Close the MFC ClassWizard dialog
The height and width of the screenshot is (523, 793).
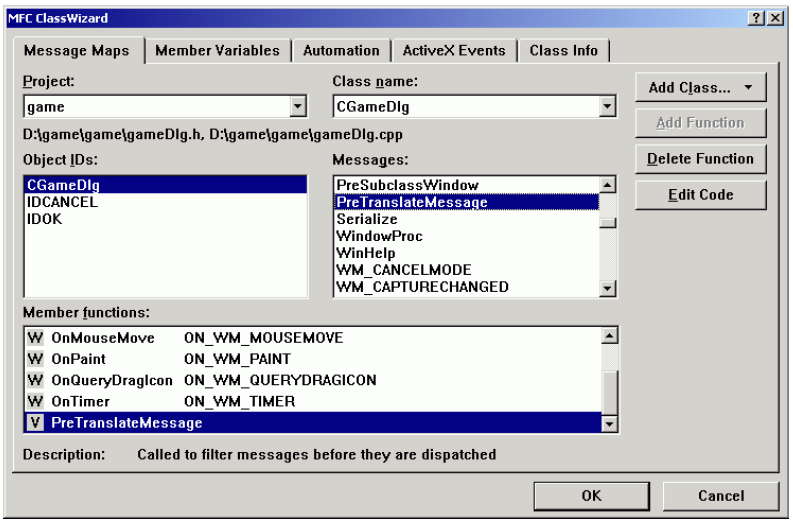click(775, 18)
